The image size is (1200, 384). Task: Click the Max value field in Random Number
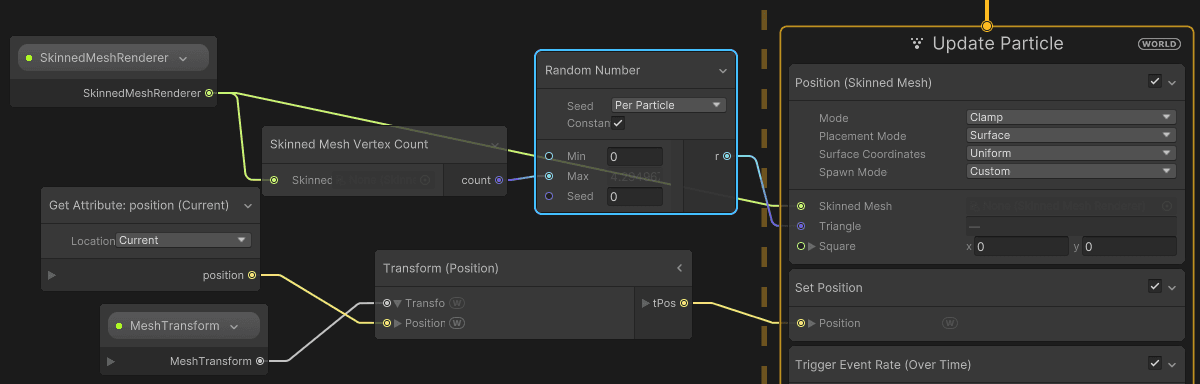click(634, 176)
